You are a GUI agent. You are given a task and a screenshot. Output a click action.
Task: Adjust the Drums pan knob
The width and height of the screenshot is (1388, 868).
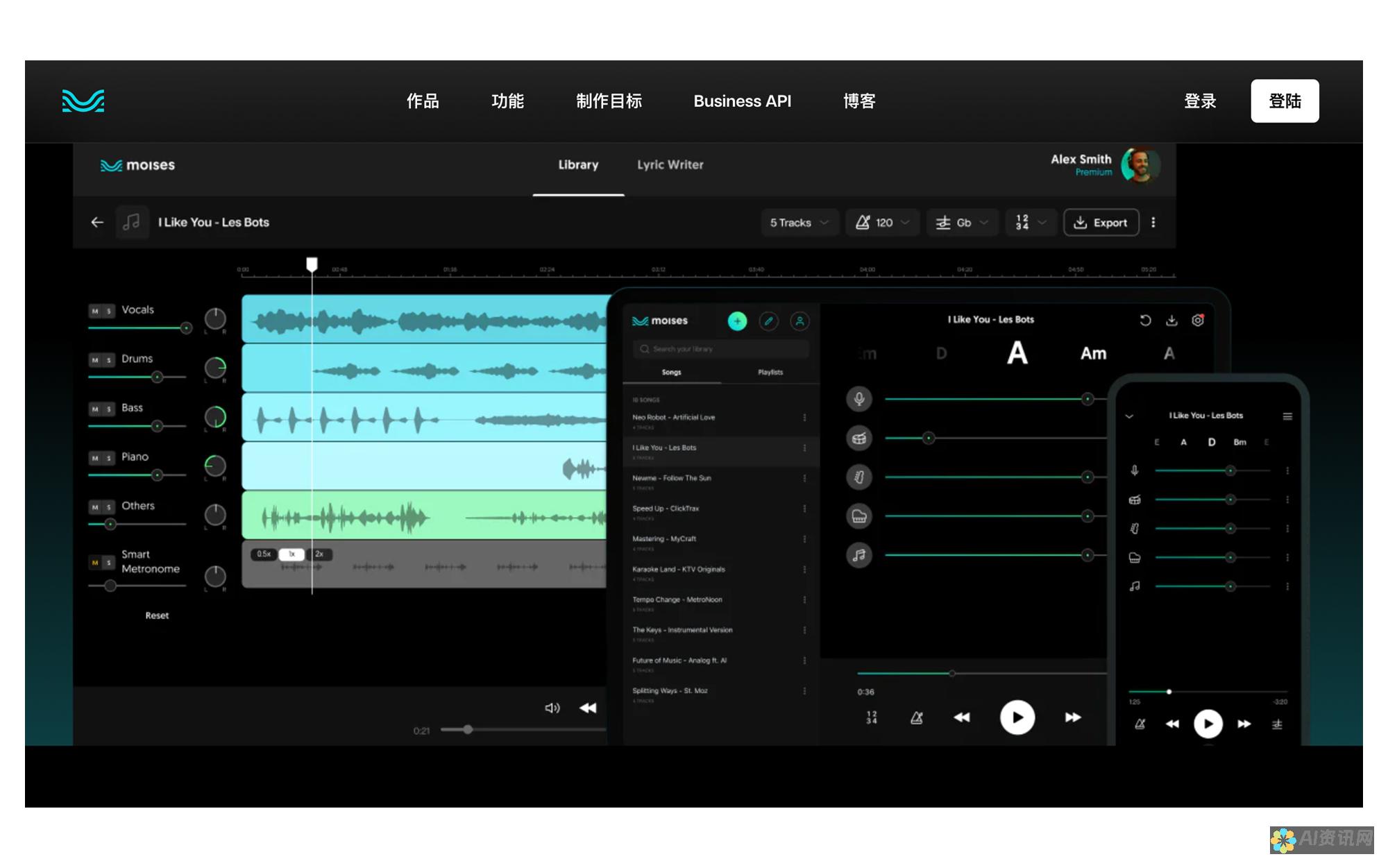tap(215, 368)
